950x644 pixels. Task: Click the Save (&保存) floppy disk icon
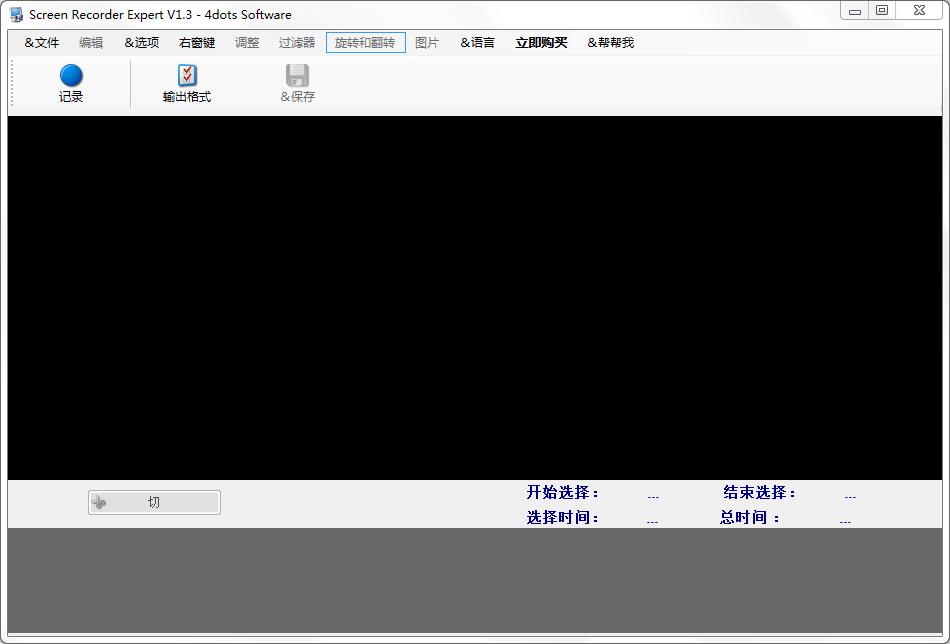pos(297,76)
